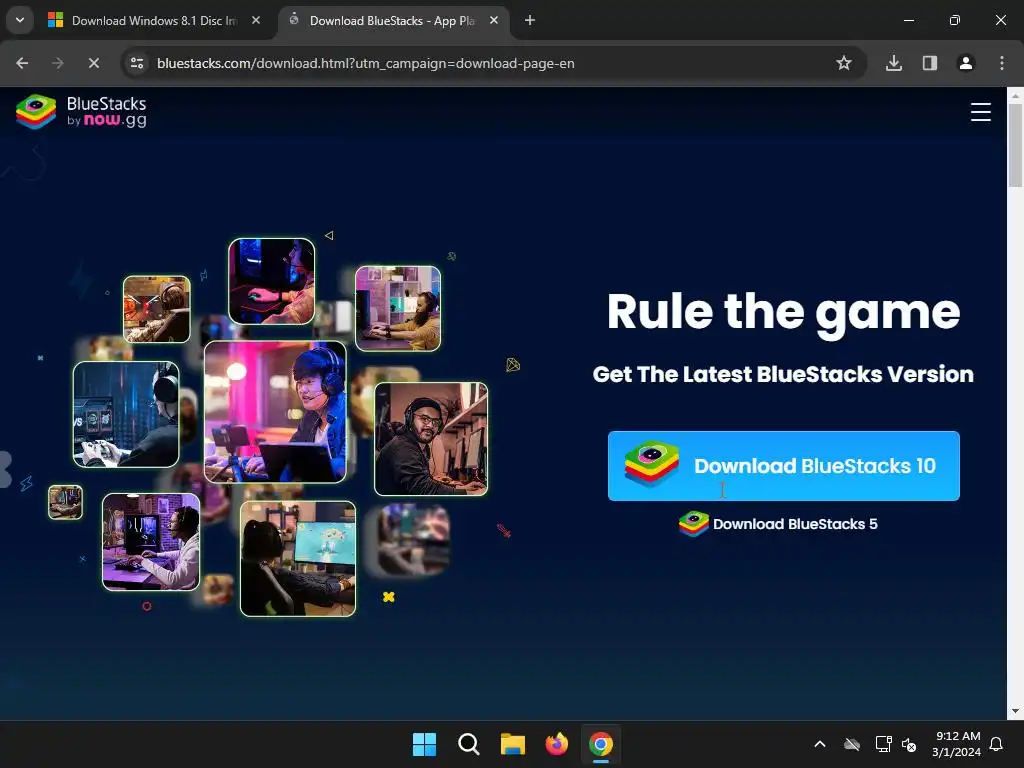Open File Explorer from taskbar
1024x768 pixels.
coord(513,744)
